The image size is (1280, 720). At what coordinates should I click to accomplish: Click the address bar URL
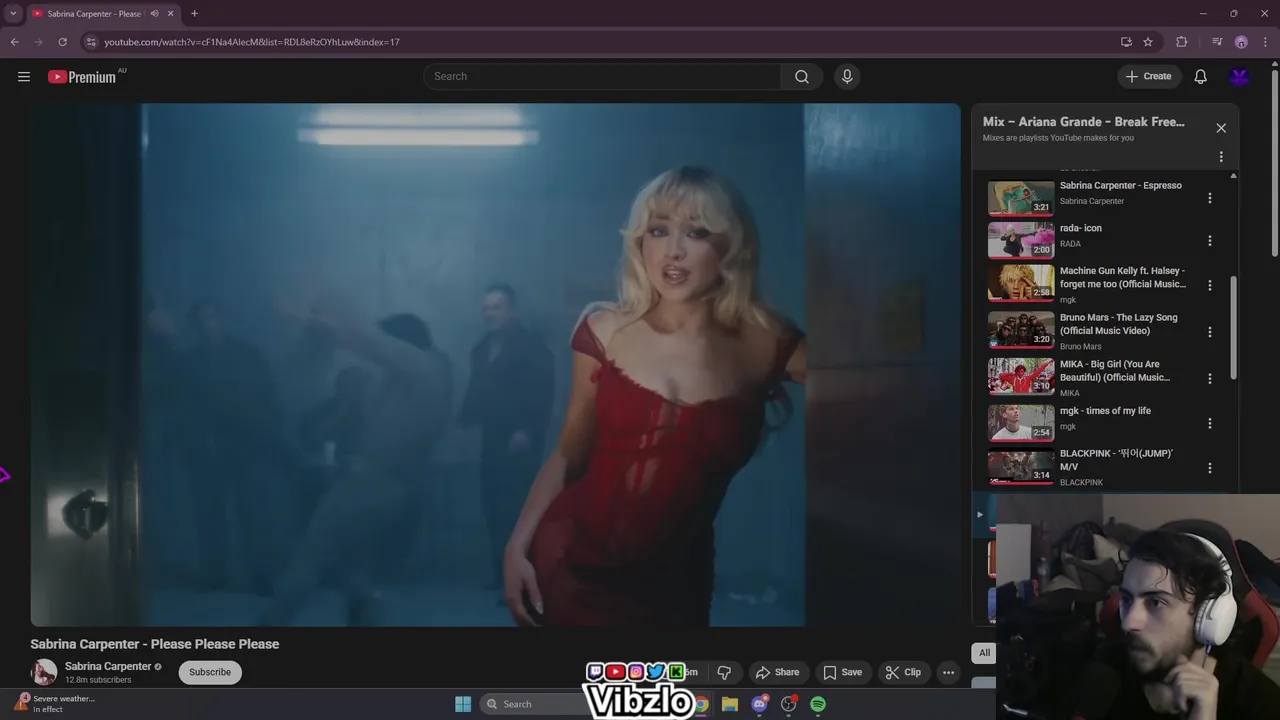(x=252, y=42)
